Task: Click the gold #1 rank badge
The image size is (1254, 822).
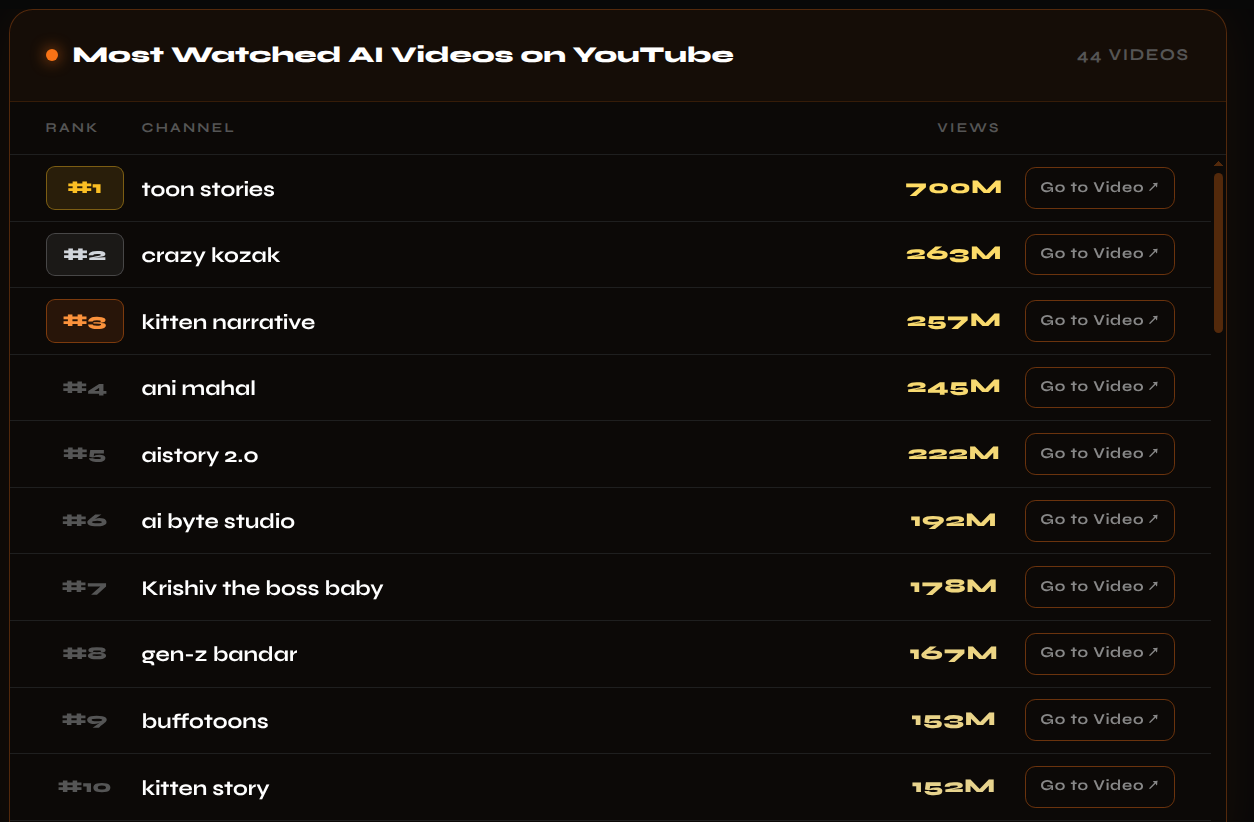Action: coord(85,188)
